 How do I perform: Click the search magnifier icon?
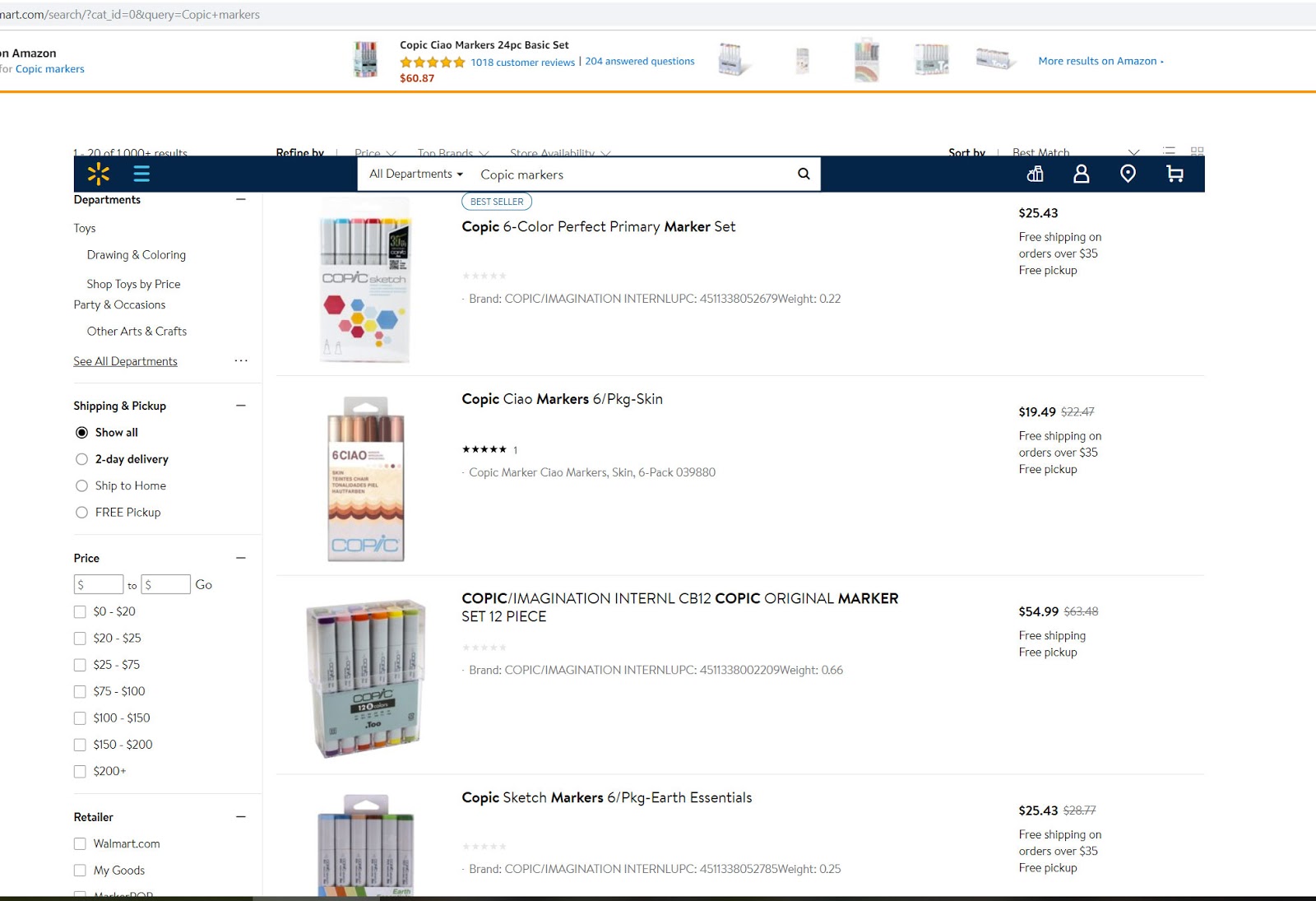click(804, 174)
